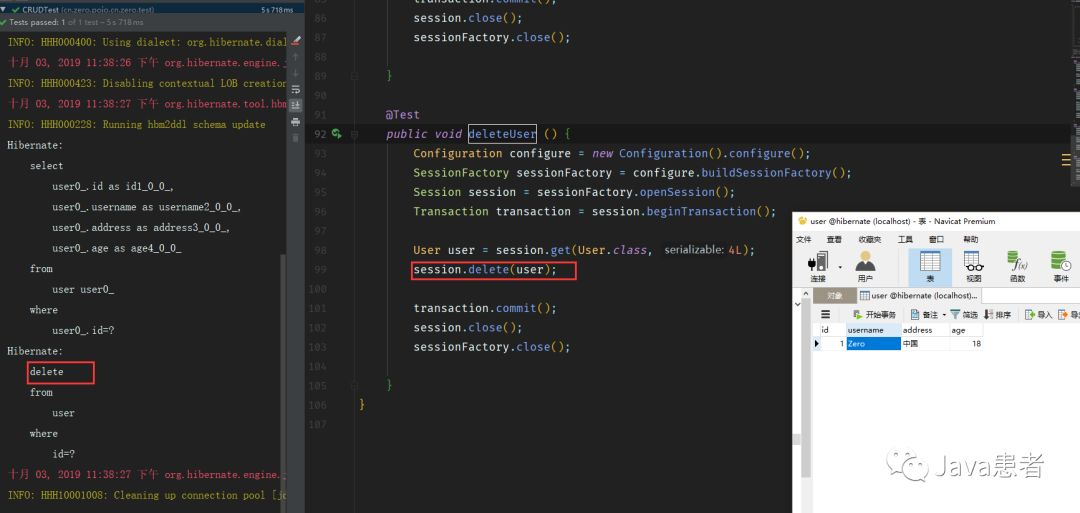
Task: Open the 帮助 menu in Navicat
Action: (x=970, y=240)
